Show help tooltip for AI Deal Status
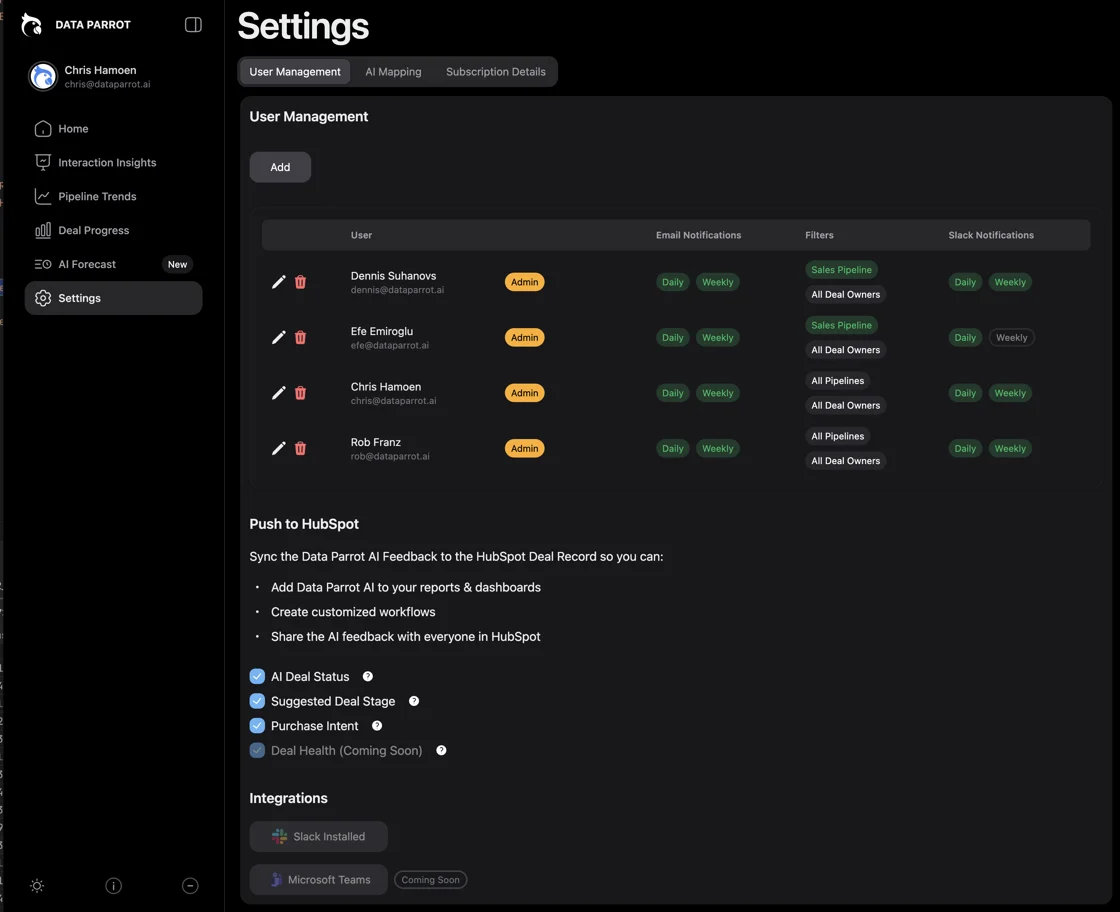Screen dimensions: 1120x912 368,677
